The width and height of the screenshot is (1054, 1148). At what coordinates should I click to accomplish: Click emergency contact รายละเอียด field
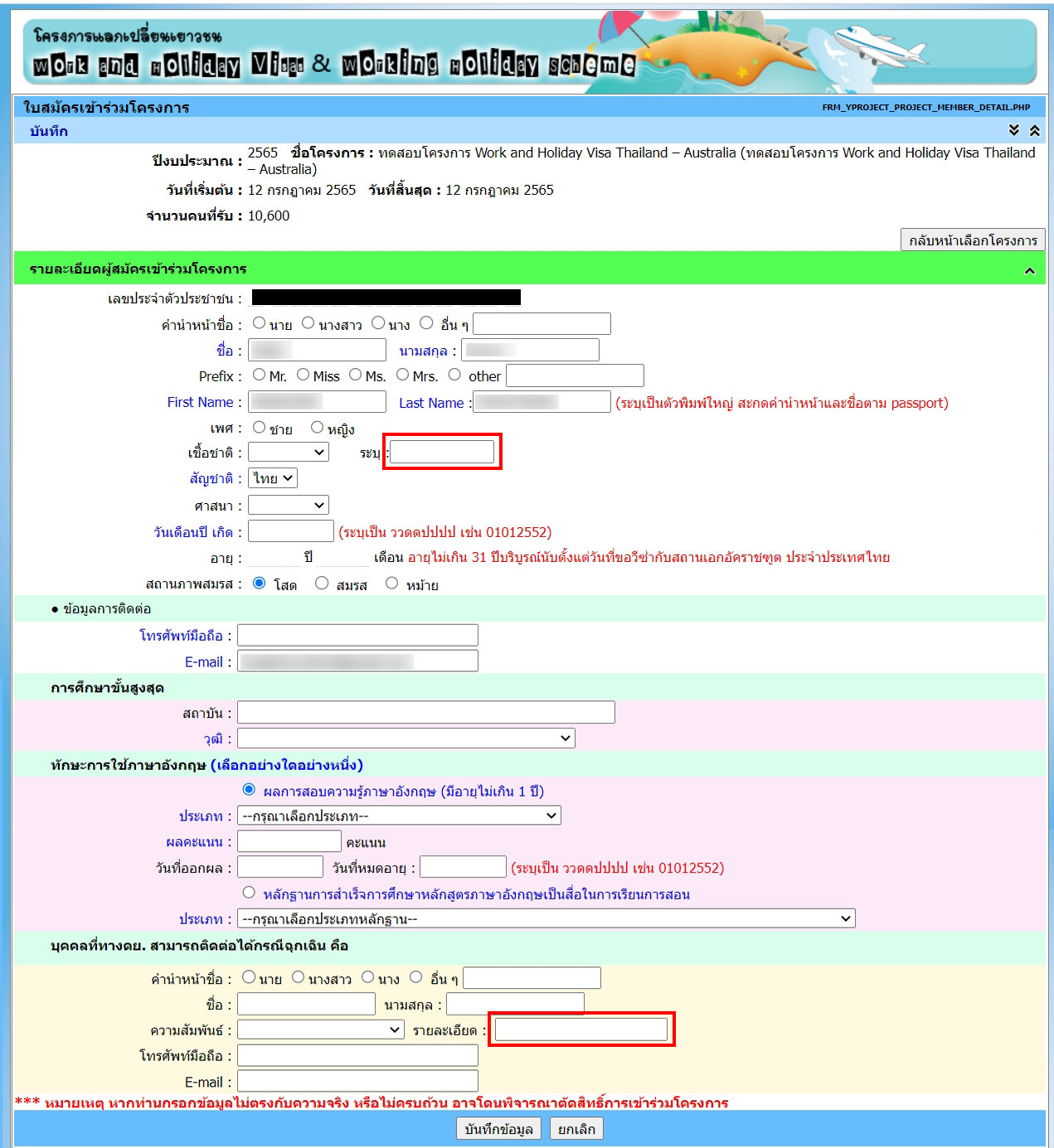click(581, 1030)
